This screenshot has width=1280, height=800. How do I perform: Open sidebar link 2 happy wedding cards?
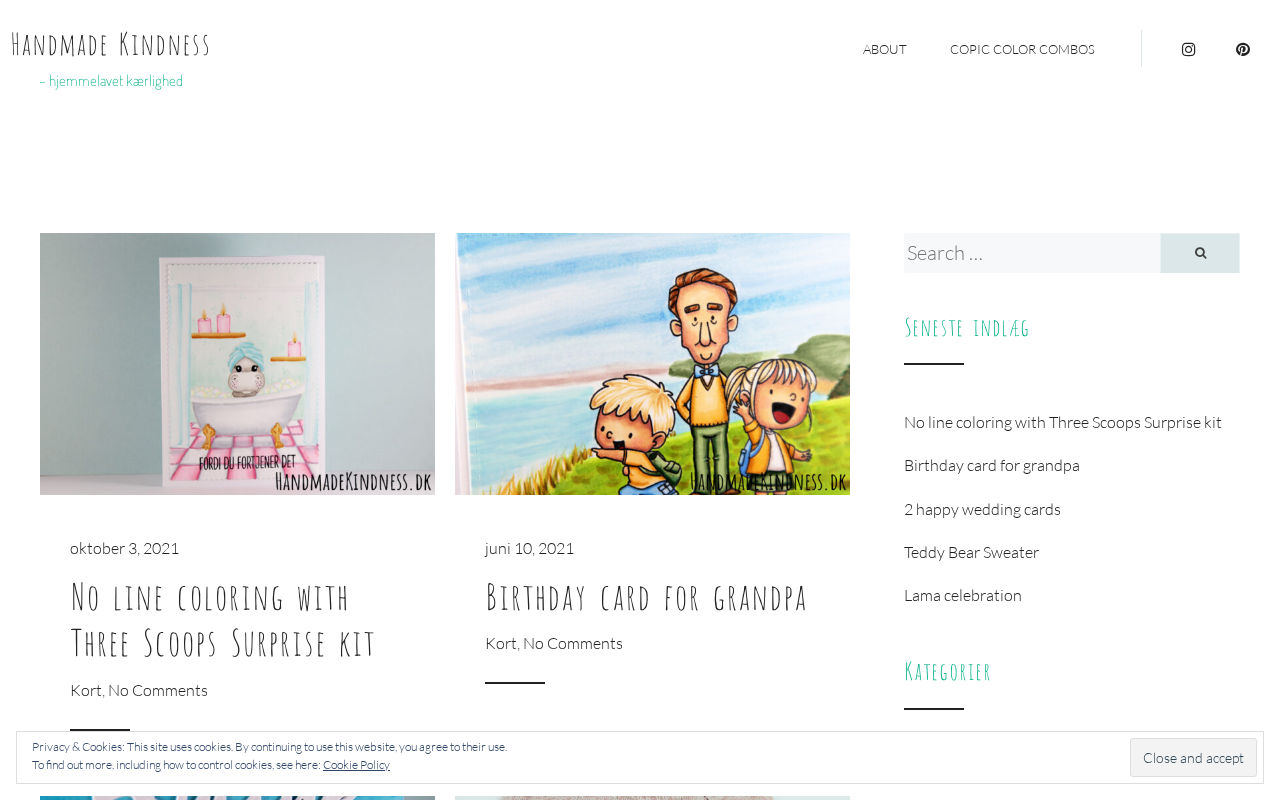(x=982, y=509)
